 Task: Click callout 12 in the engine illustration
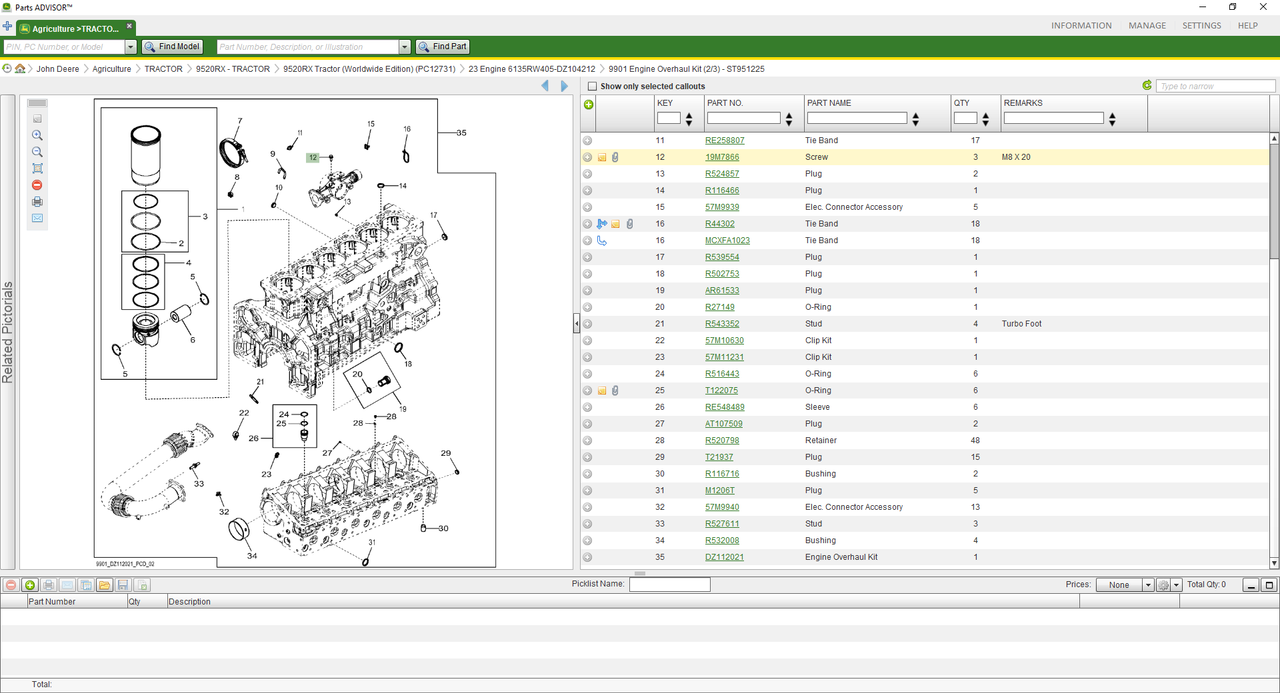[312, 158]
